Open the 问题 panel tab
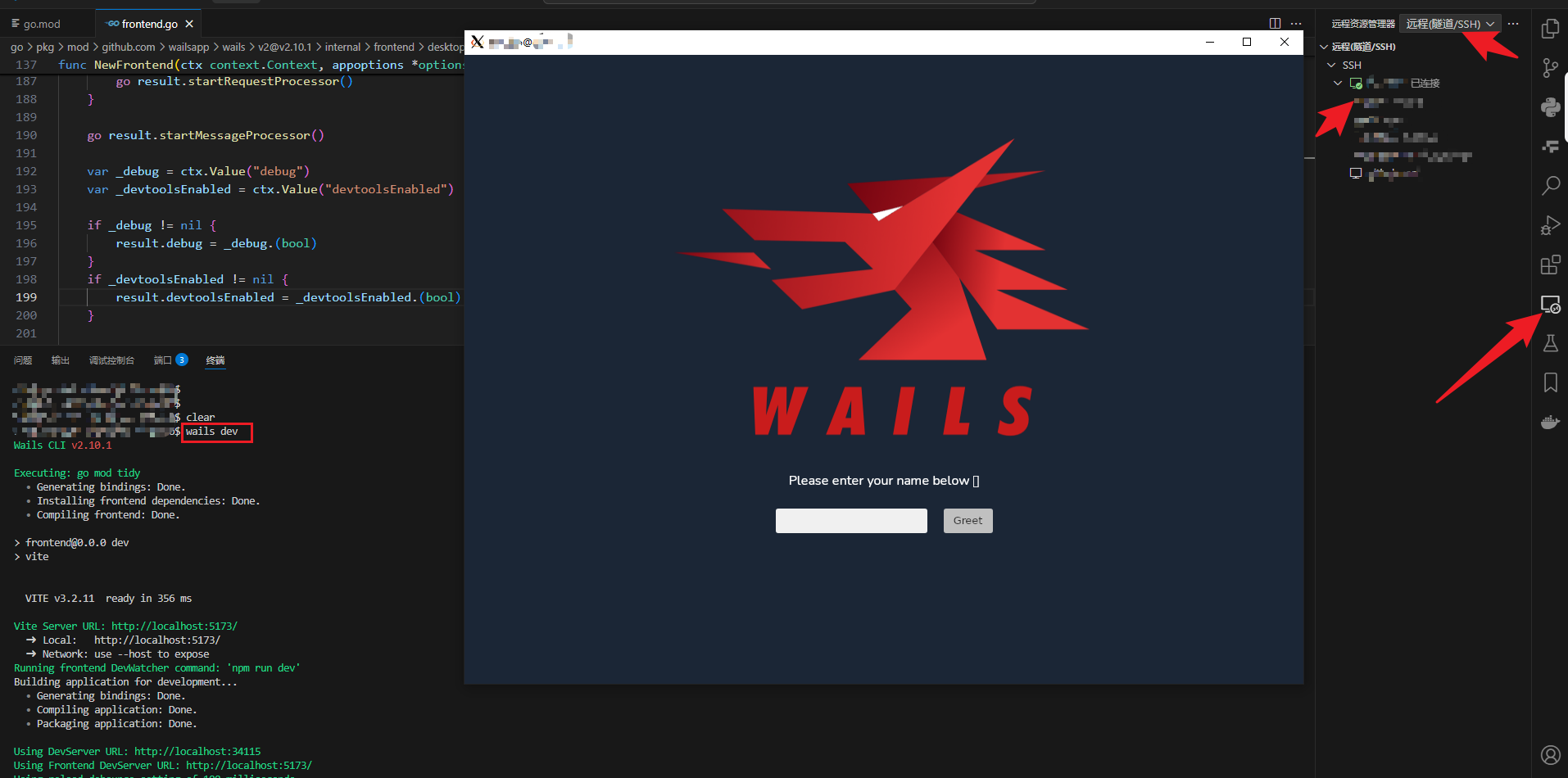 pyautogui.click(x=23, y=360)
